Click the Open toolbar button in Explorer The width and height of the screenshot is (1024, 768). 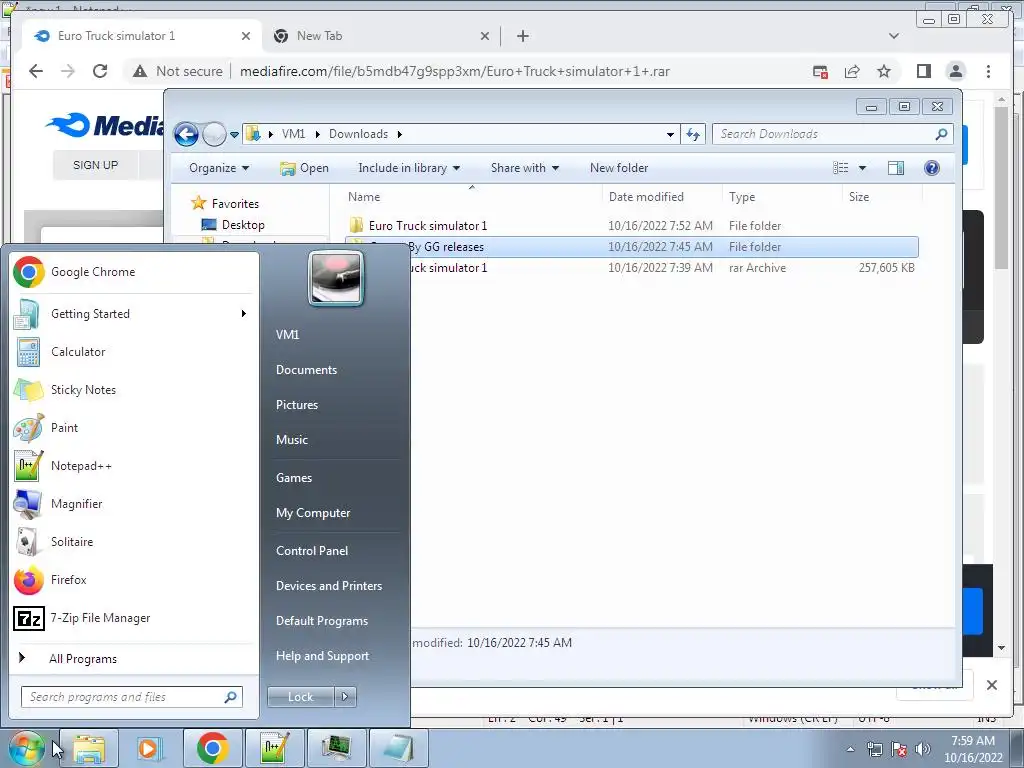(x=304, y=168)
